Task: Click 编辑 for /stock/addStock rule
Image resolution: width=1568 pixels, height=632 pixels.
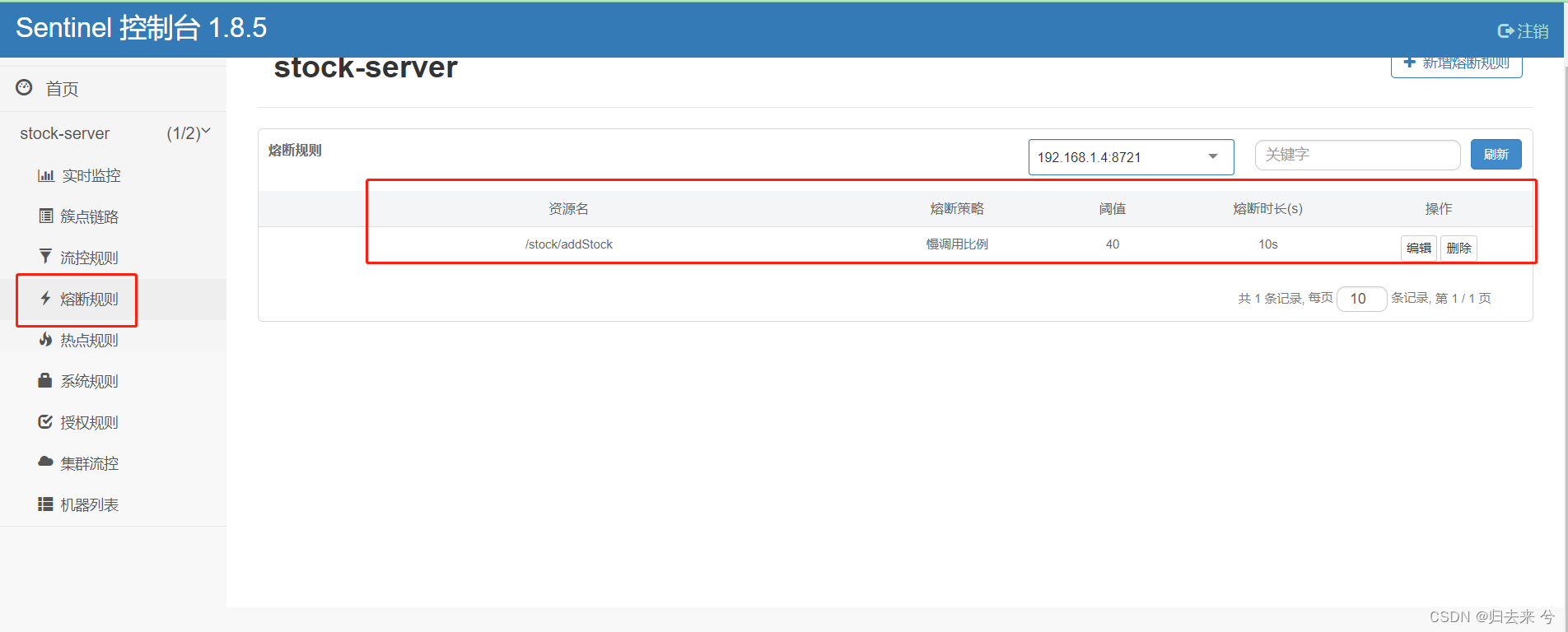Action: (1418, 248)
